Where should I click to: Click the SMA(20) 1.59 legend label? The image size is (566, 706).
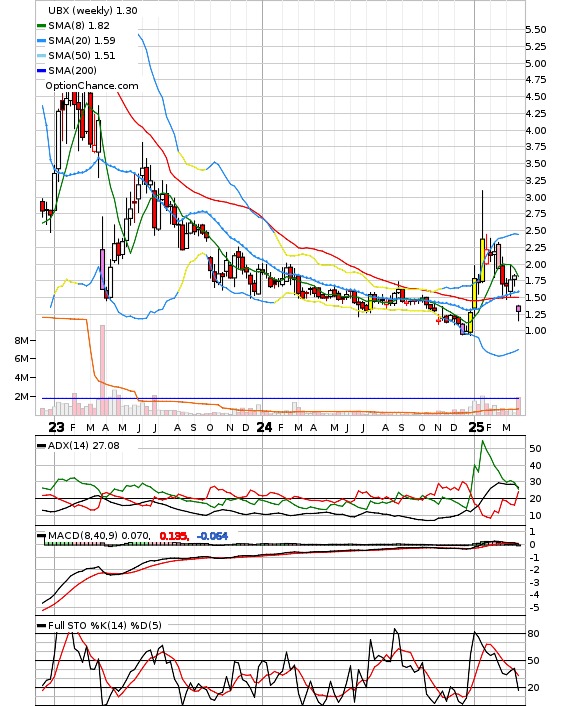82,41
